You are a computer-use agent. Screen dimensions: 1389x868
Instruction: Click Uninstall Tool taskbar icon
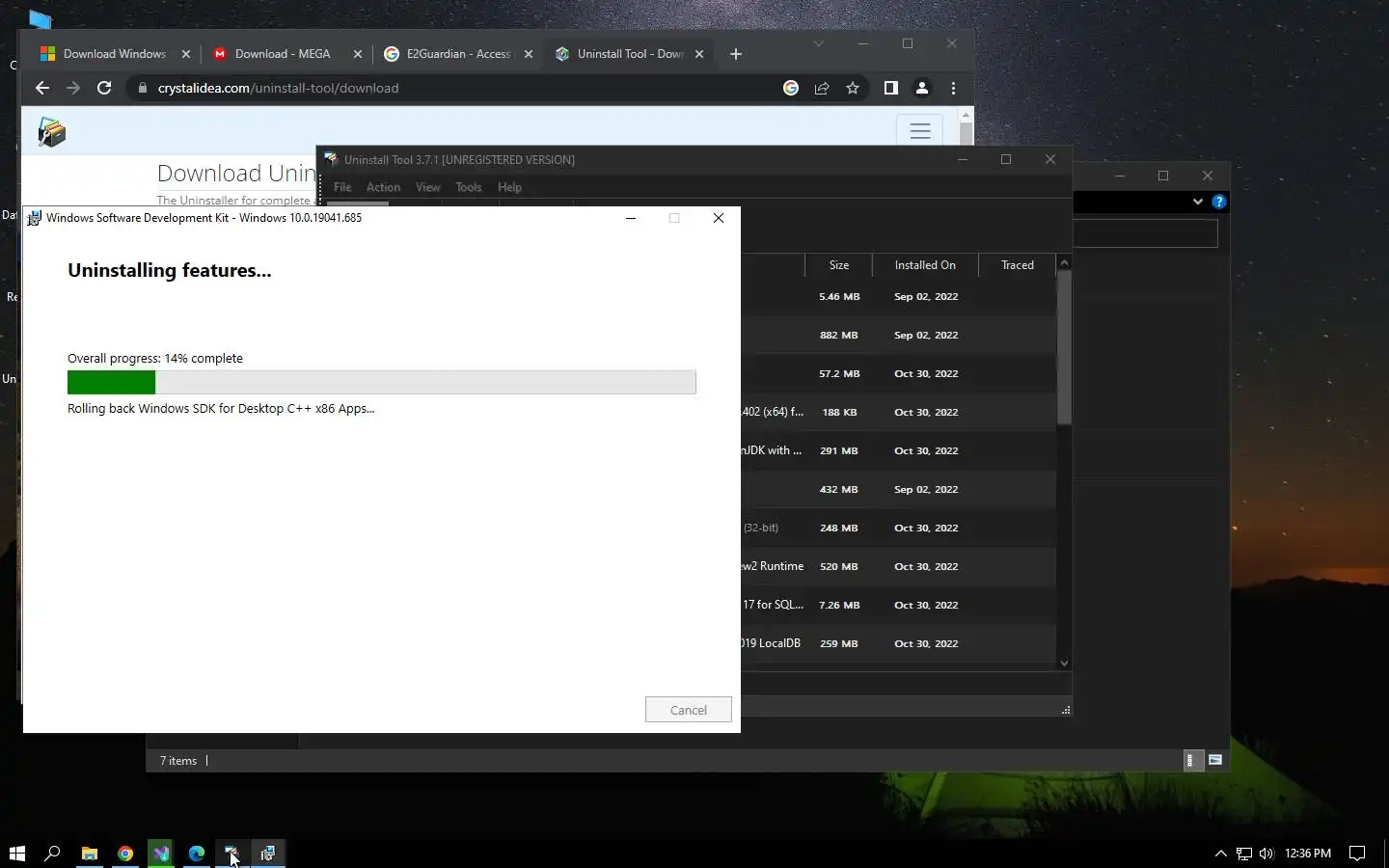[232, 853]
